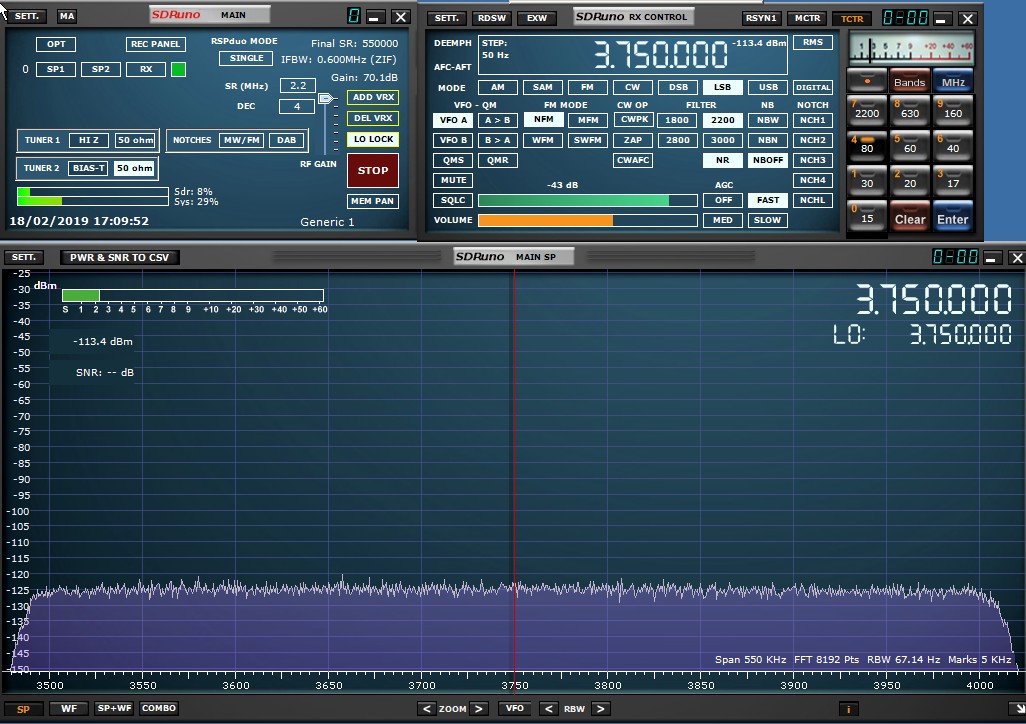Enable NCH1 notch
This screenshot has width=1026, height=724.
click(812, 120)
